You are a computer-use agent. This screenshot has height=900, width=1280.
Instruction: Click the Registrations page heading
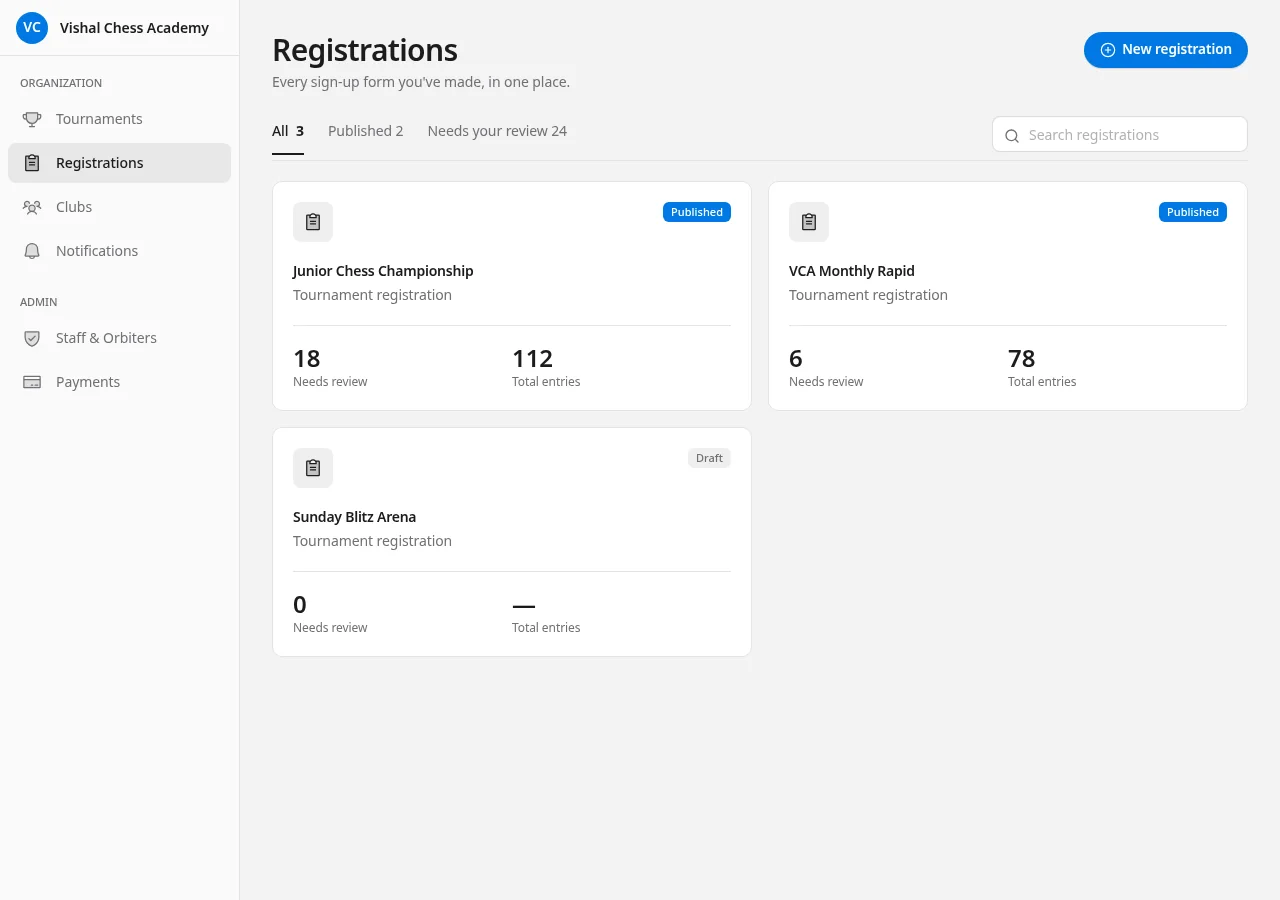click(x=365, y=50)
